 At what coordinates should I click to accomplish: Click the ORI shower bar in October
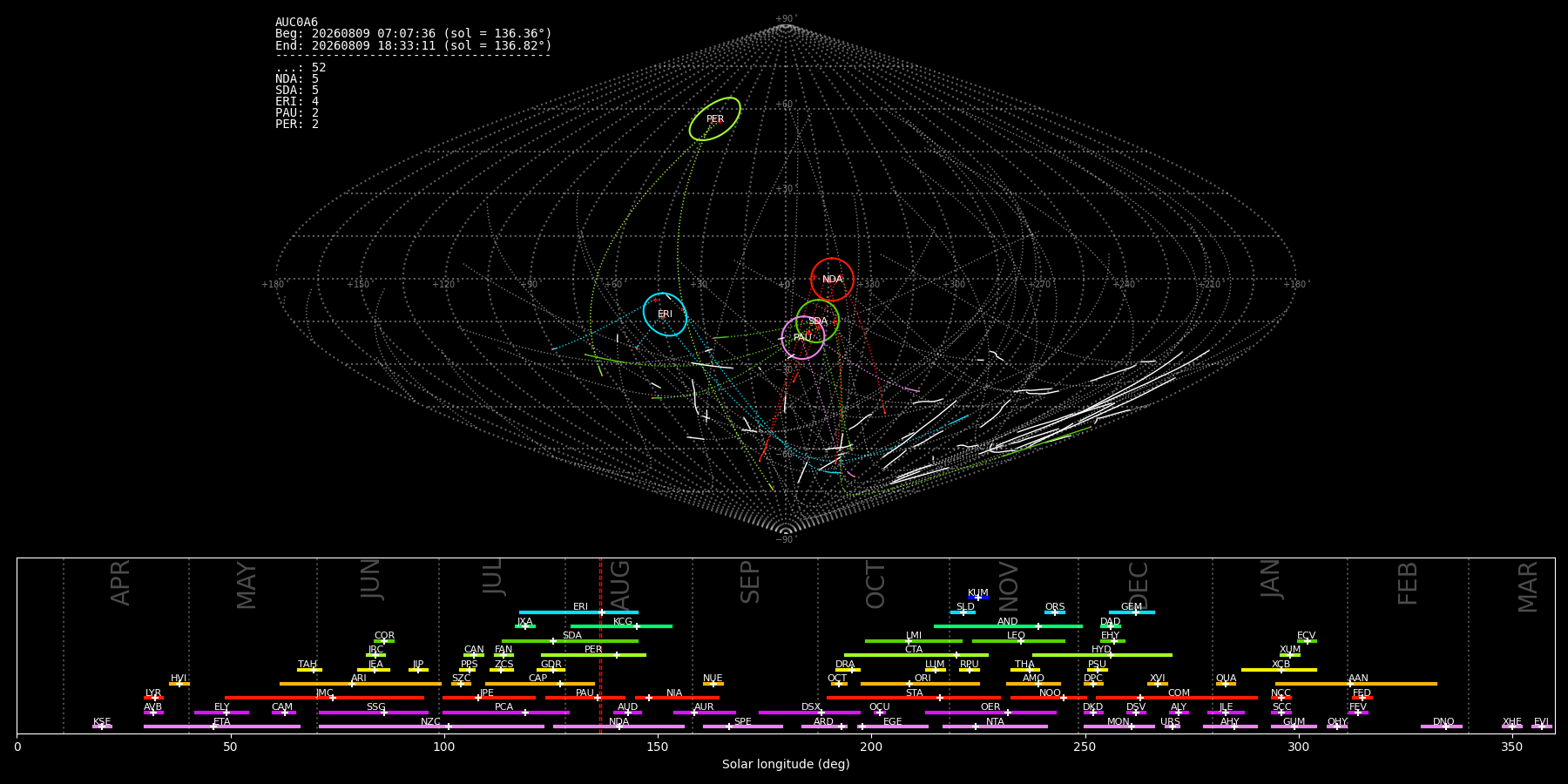coord(920,684)
